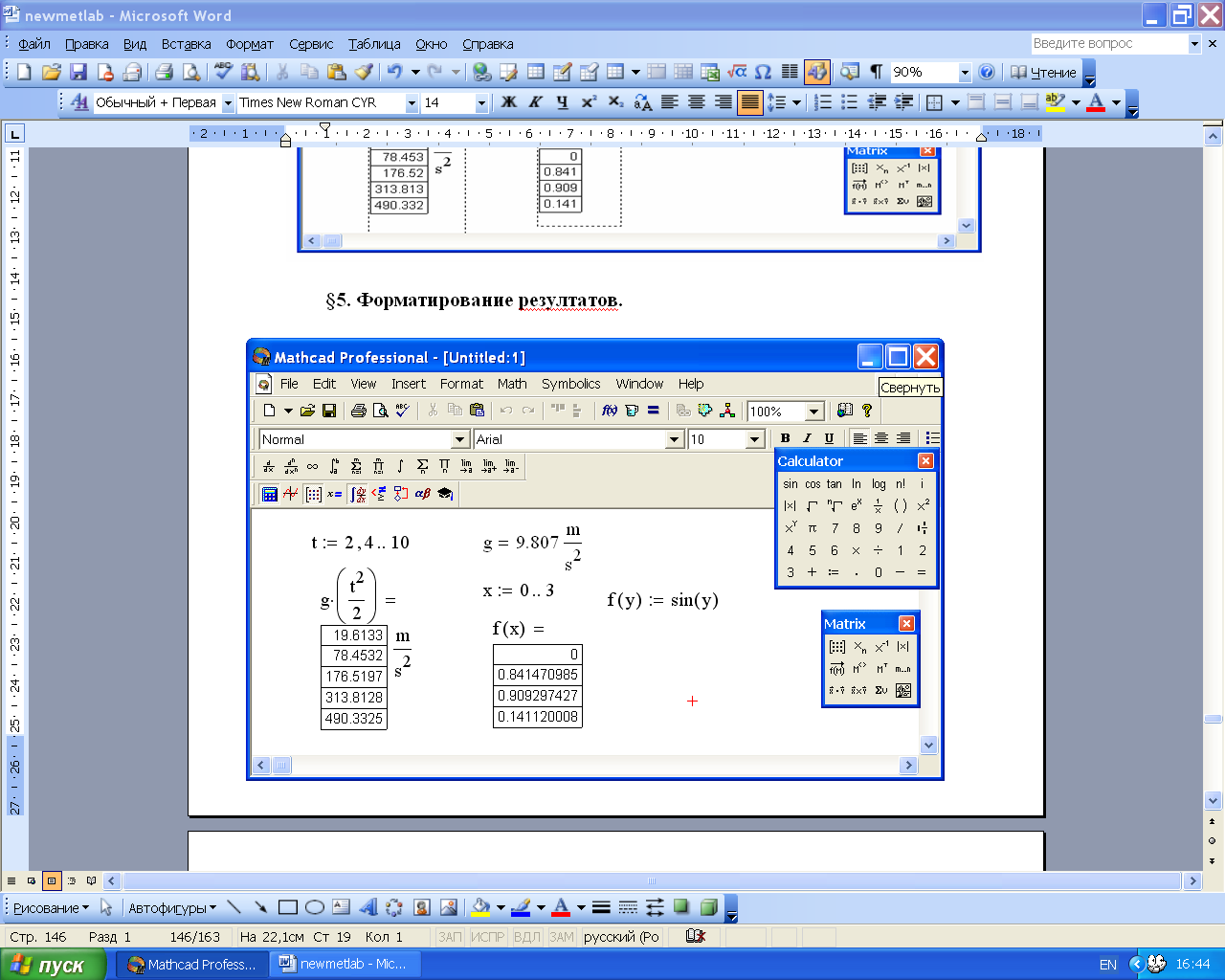Open Word help question mark icon

(987, 73)
